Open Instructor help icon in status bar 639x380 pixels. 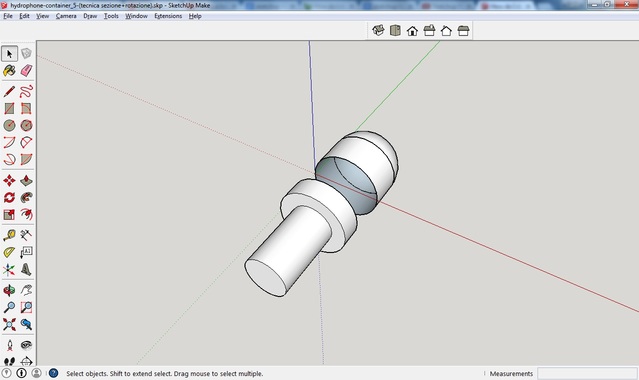point(53,373)
